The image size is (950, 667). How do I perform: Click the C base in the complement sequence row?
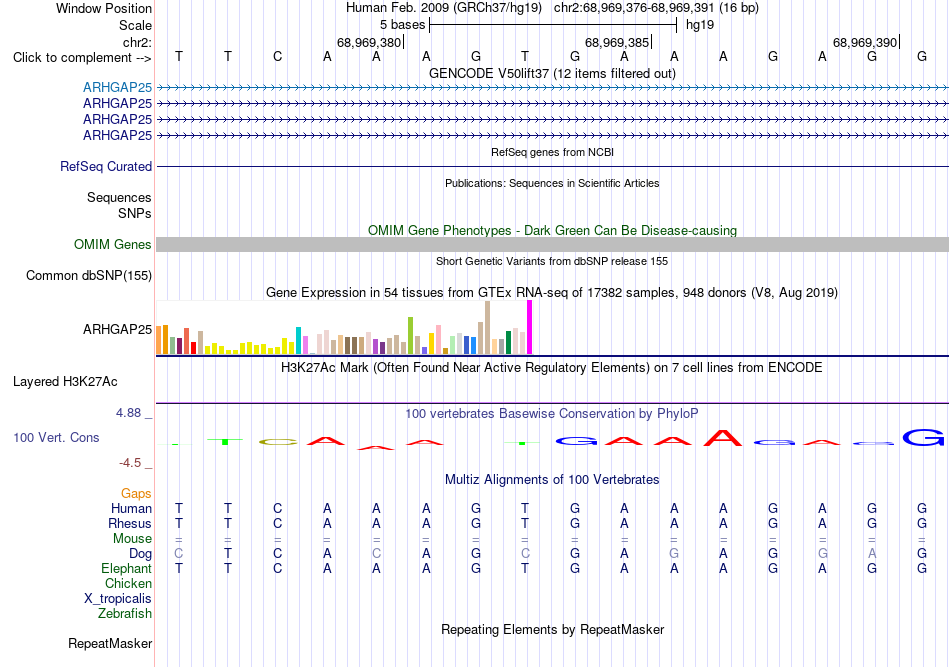[x=277, y=57]
